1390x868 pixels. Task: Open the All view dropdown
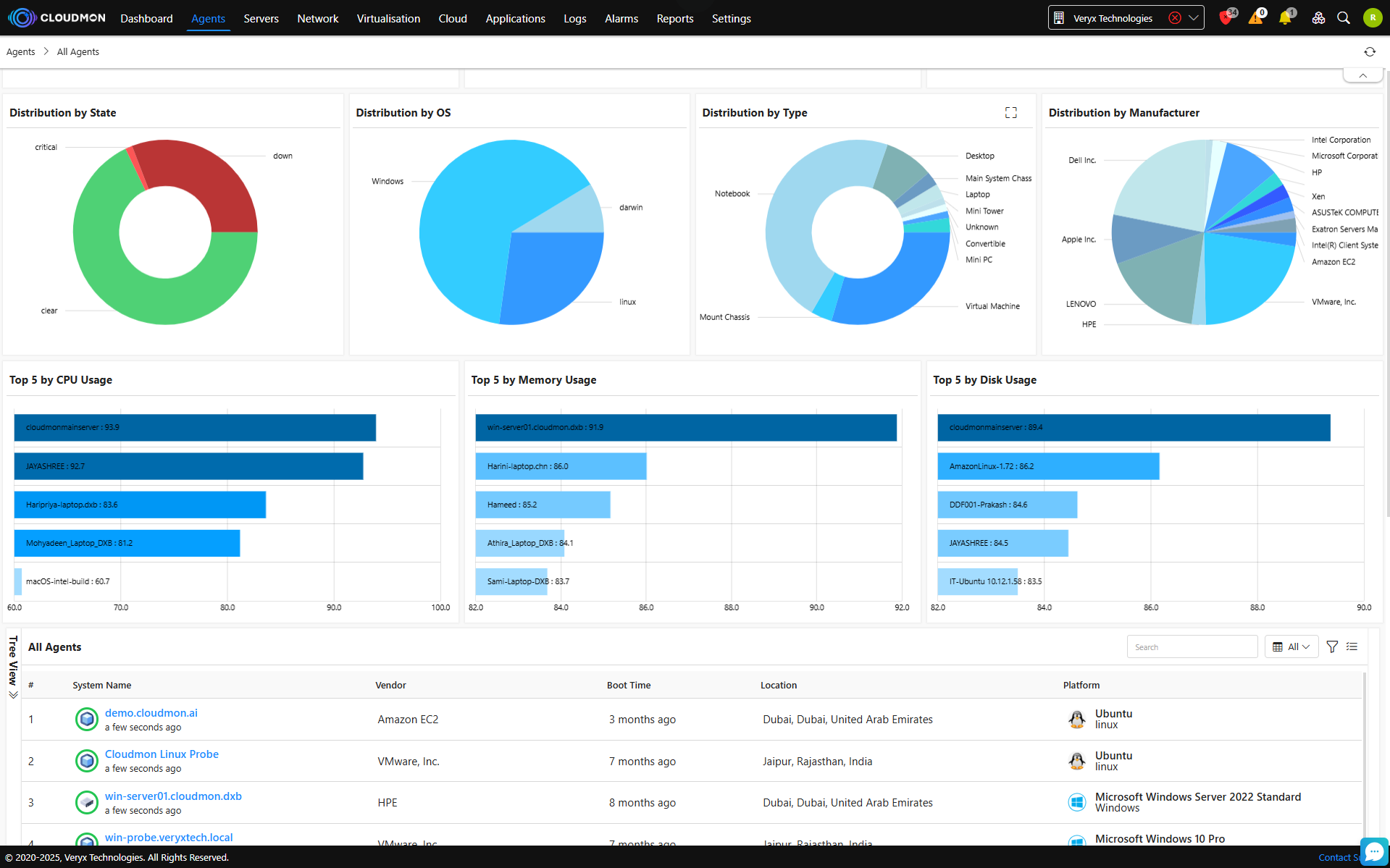tap(1291, 646)
